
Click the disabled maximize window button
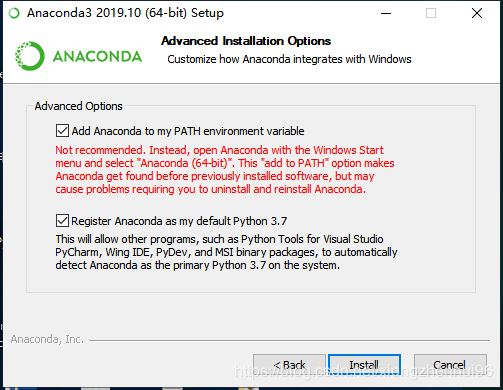431,13
